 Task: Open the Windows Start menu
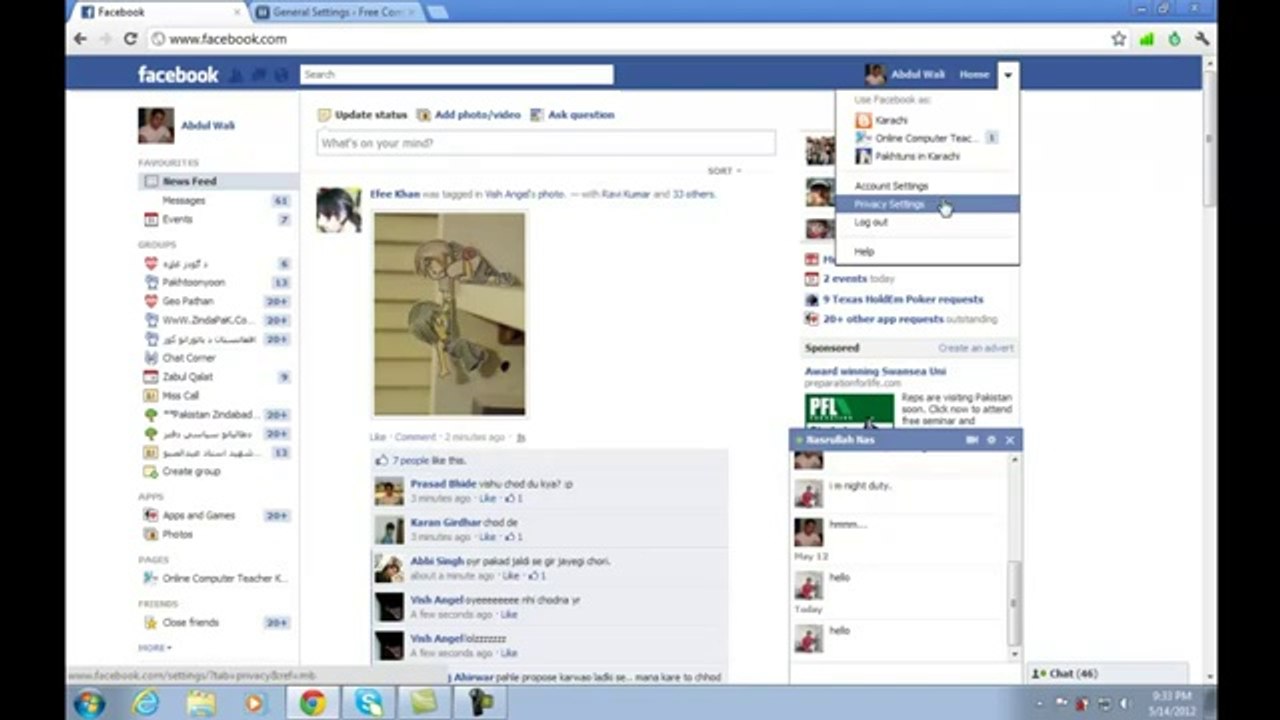(89, 702)
